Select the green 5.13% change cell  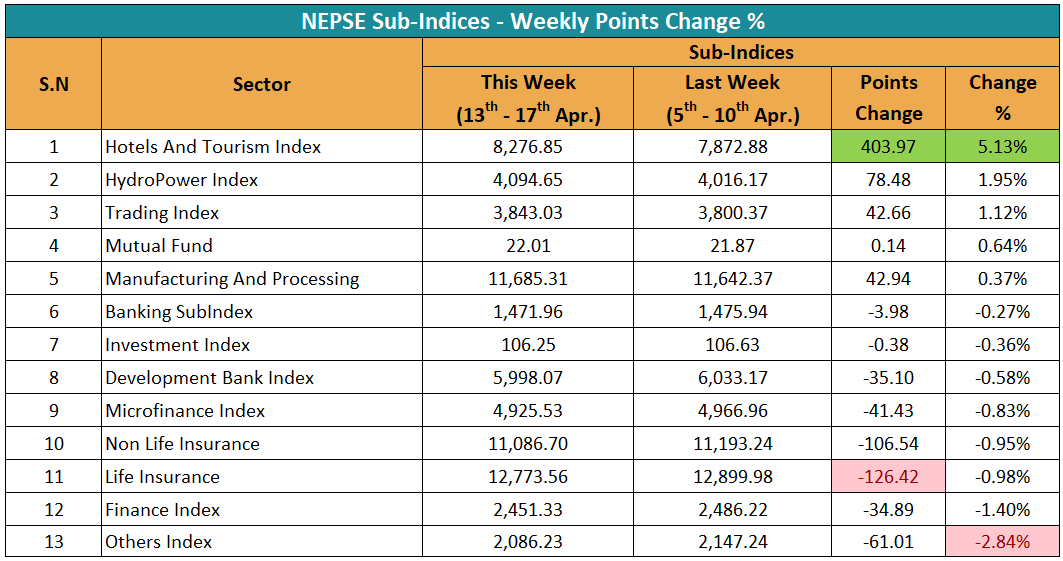[1002, 147]
